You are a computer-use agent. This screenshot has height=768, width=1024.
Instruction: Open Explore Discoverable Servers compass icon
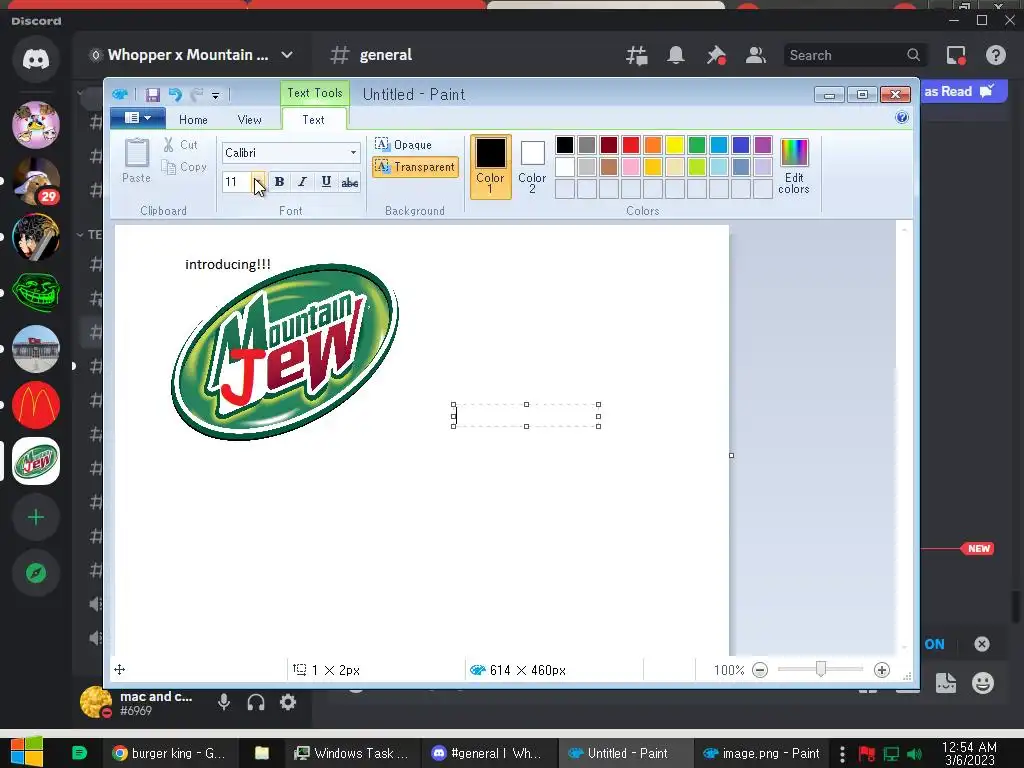[36, 573]
